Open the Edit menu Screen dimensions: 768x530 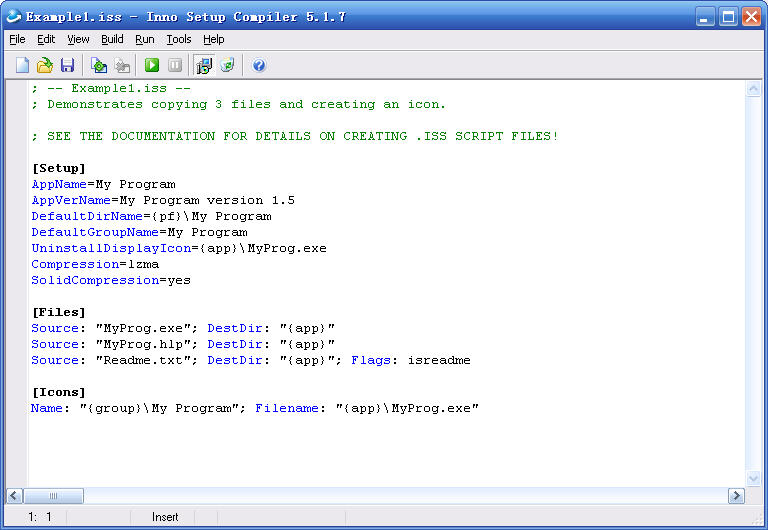point(46,39)
